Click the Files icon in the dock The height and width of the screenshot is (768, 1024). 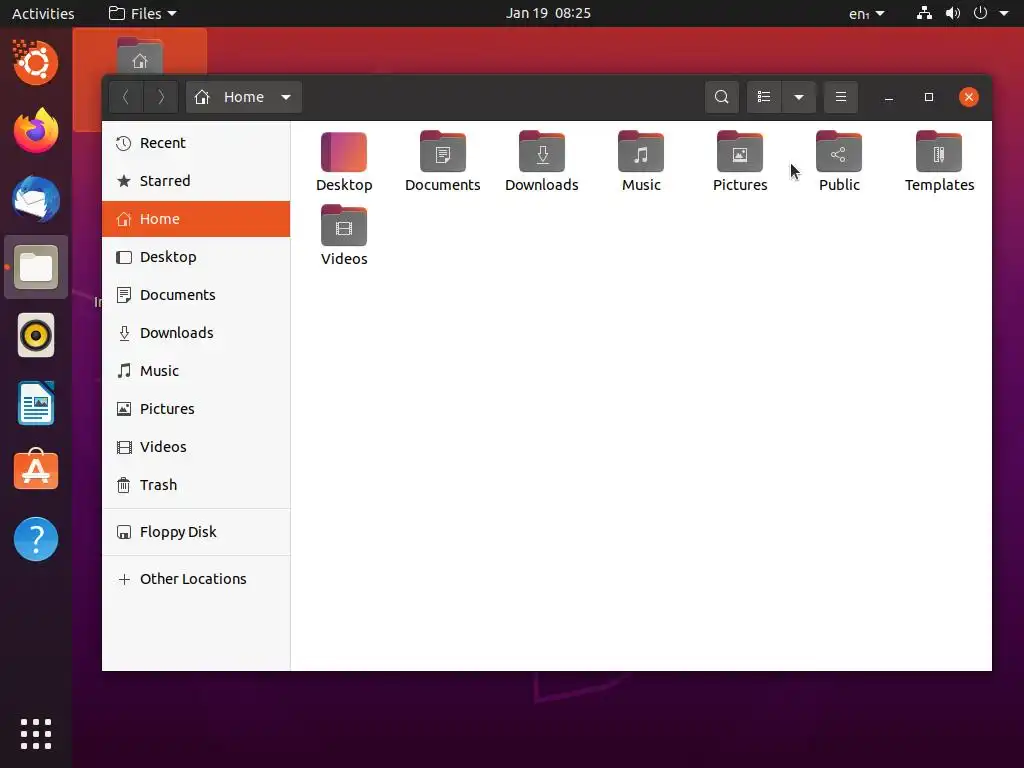[36, 267]
